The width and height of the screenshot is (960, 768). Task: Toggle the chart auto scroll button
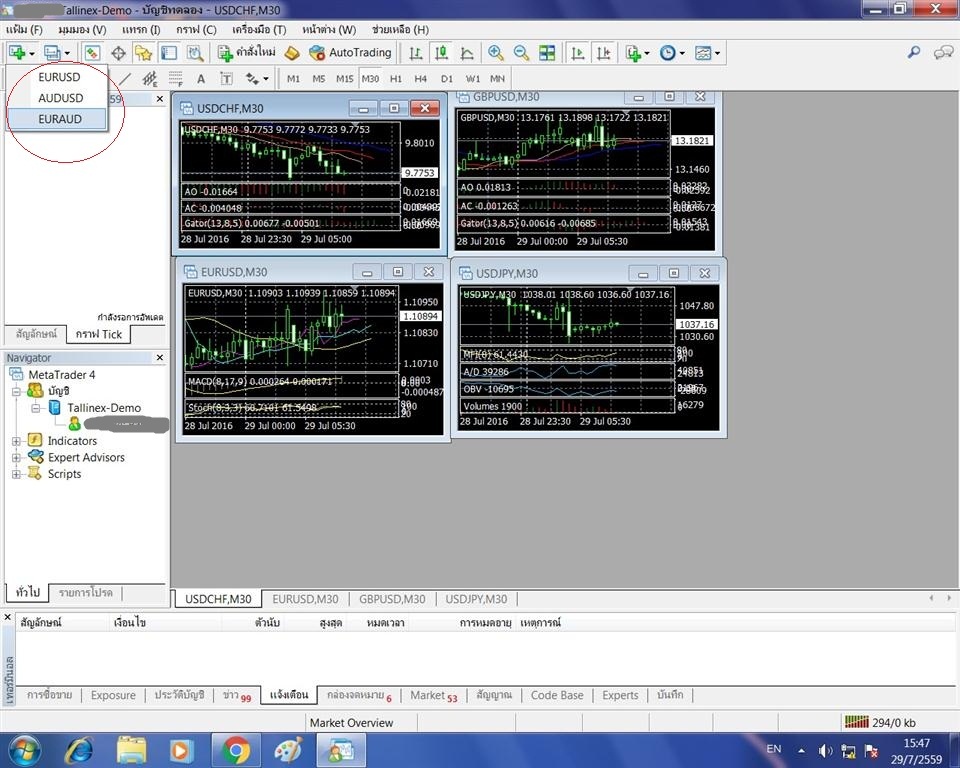point(578,52)
